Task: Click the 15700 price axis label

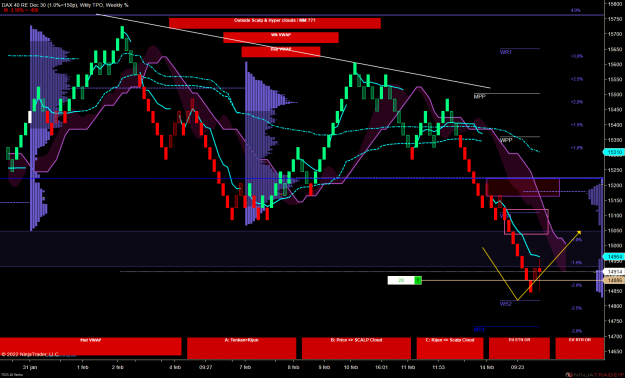Action: pos(614,34)
